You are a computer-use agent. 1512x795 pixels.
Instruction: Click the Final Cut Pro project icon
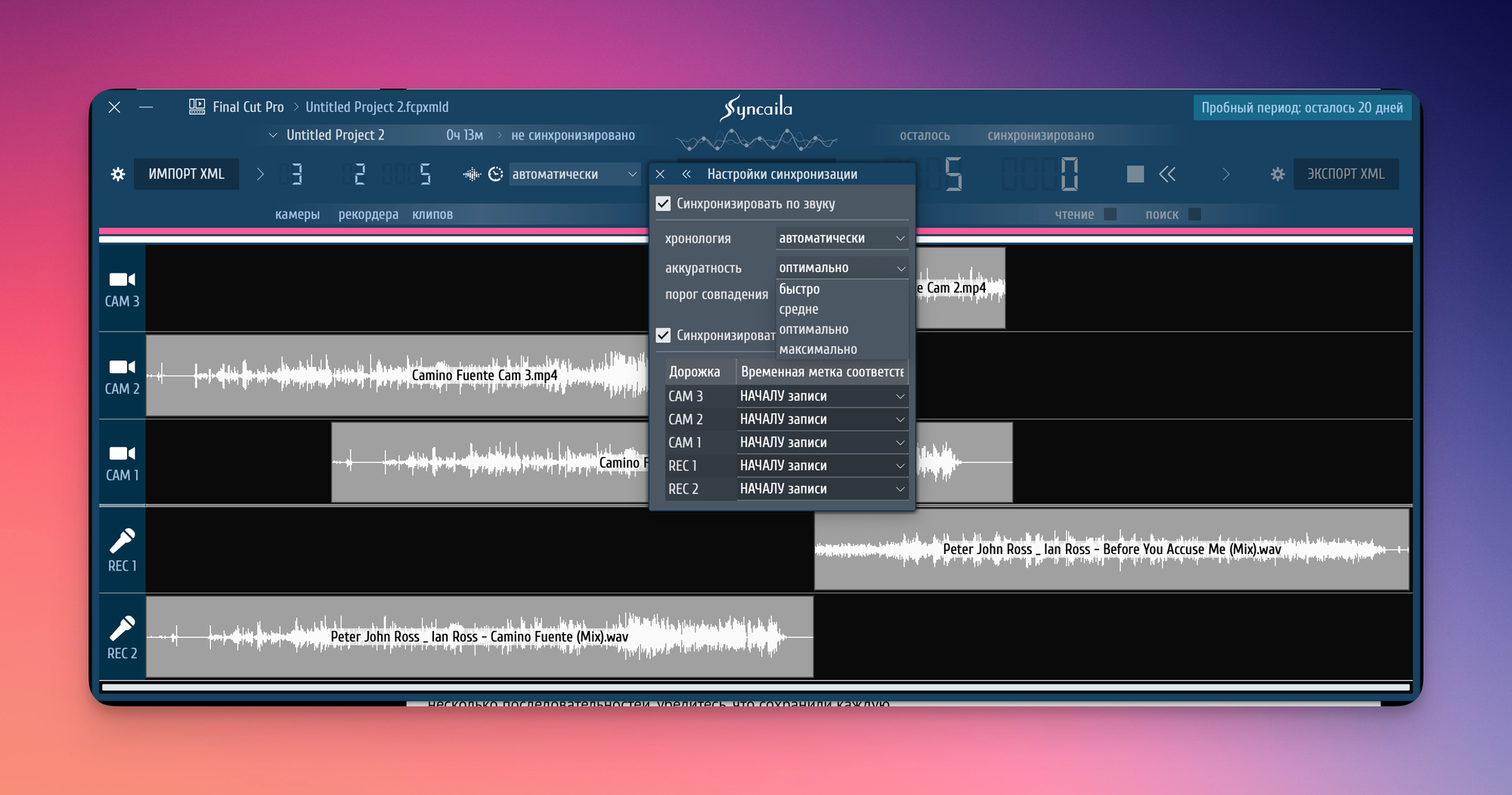tap(197, 107)
